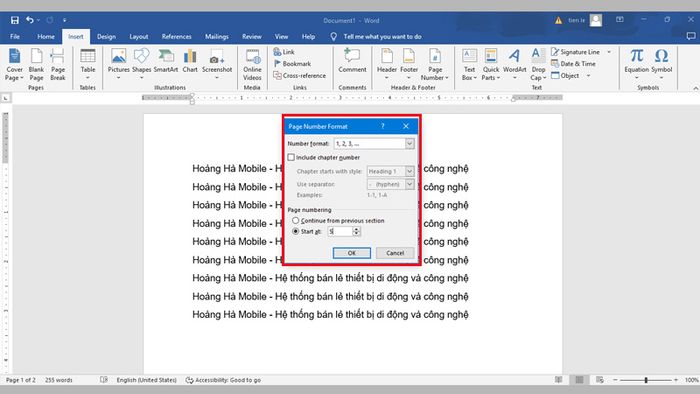The image size is (700, 394).
Task: Open the Shapes gallery
Action: [142, 64]
